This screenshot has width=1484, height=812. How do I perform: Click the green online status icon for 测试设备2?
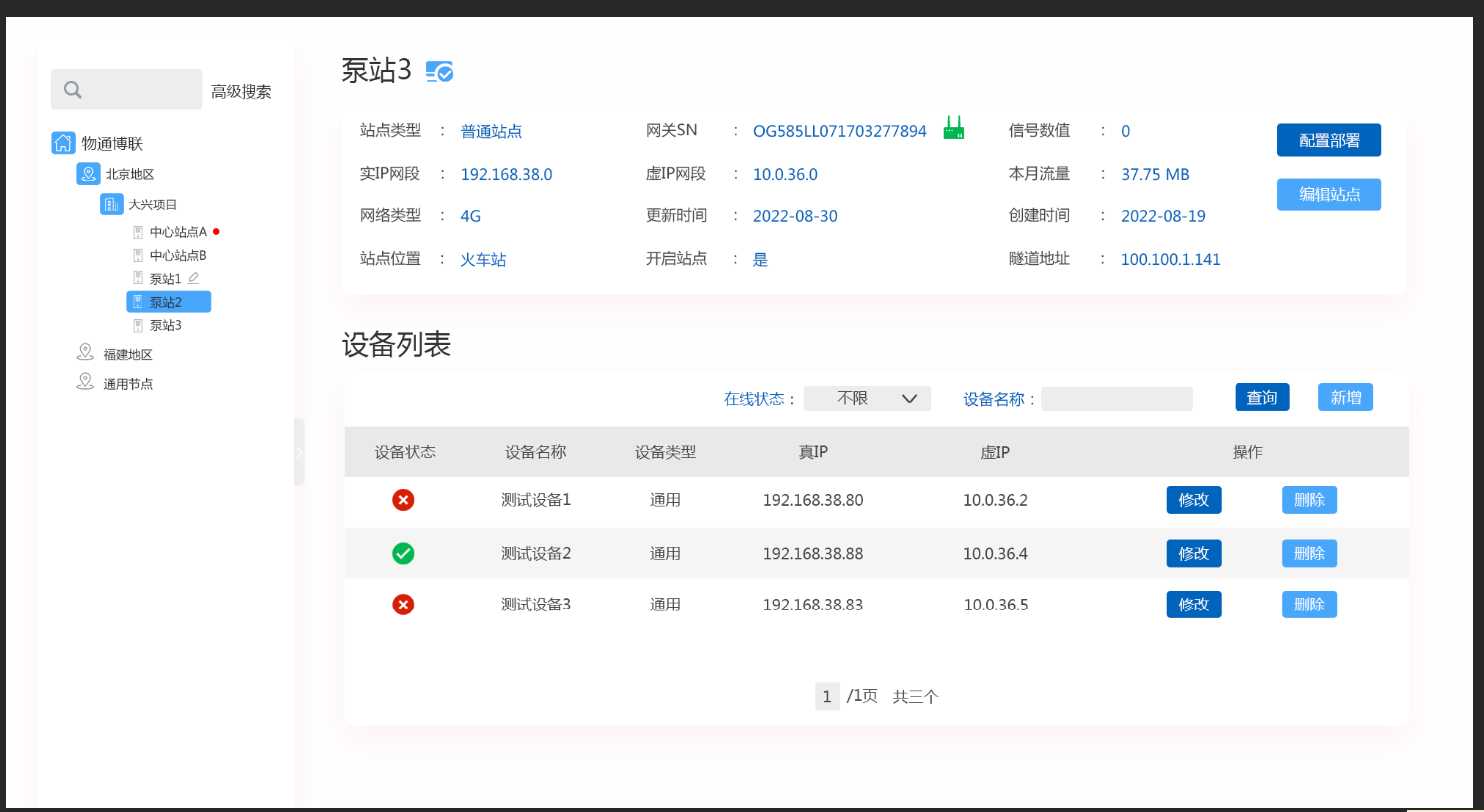[x=403, y=553]
